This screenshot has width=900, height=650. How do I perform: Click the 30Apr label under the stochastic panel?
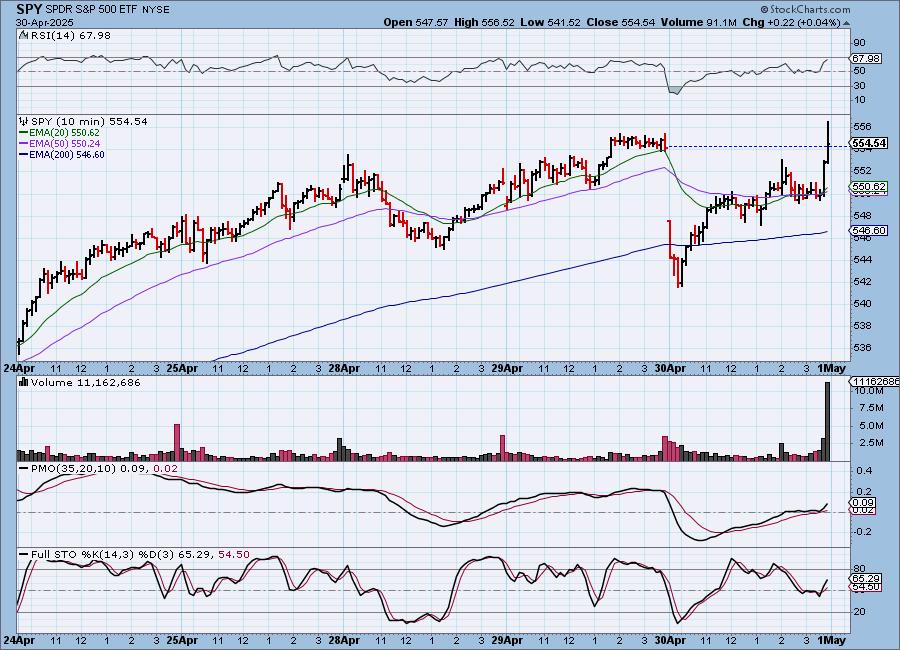[670, 640]
